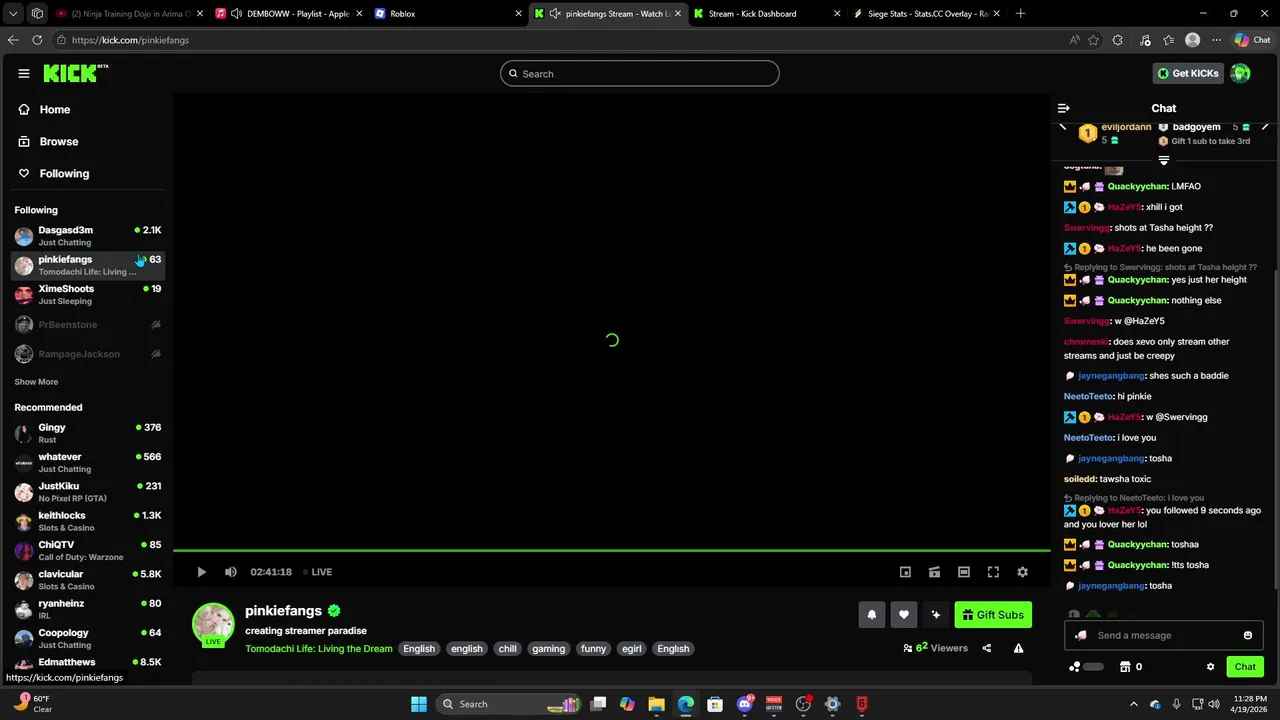Open video player settings gear

coord(1022,572)
